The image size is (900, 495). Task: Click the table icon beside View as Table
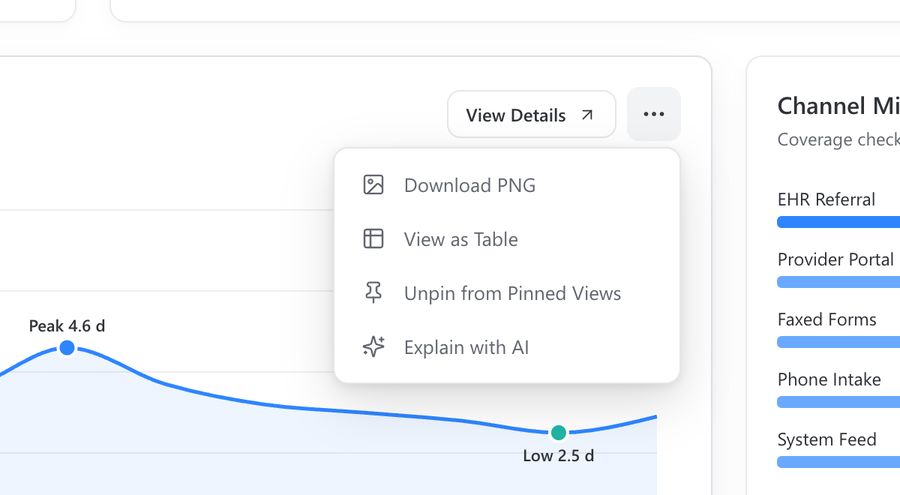[374, 239]
